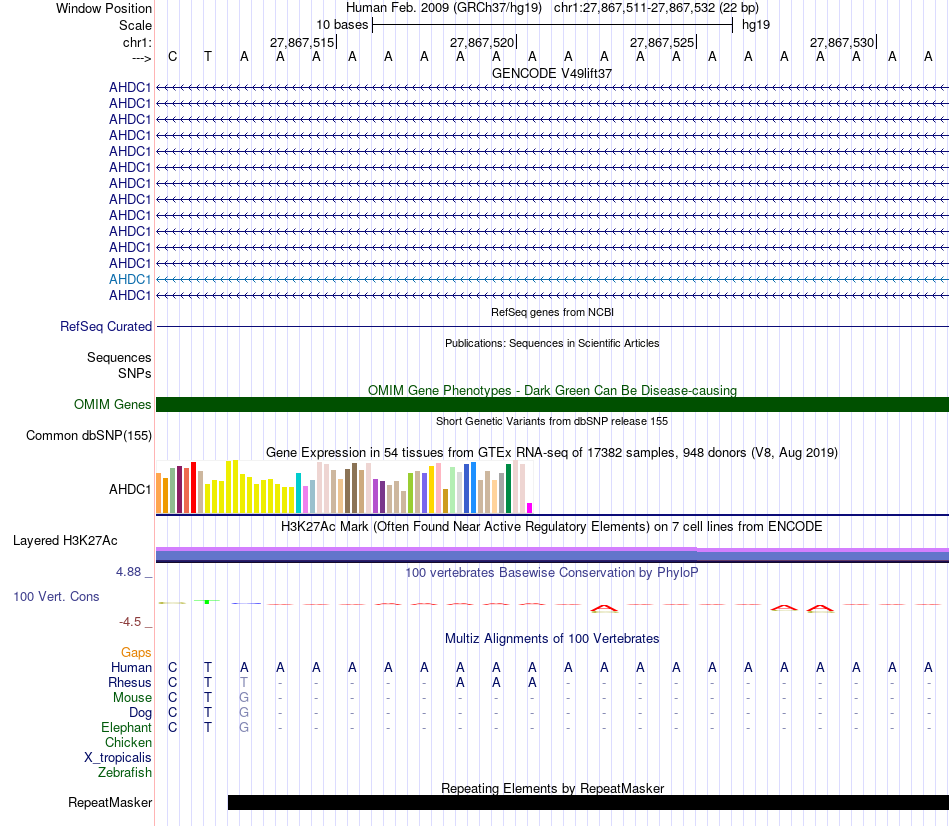Click the 100 Vert. Cons track label
The image size is (950, 826).
[x=56, y=596]
